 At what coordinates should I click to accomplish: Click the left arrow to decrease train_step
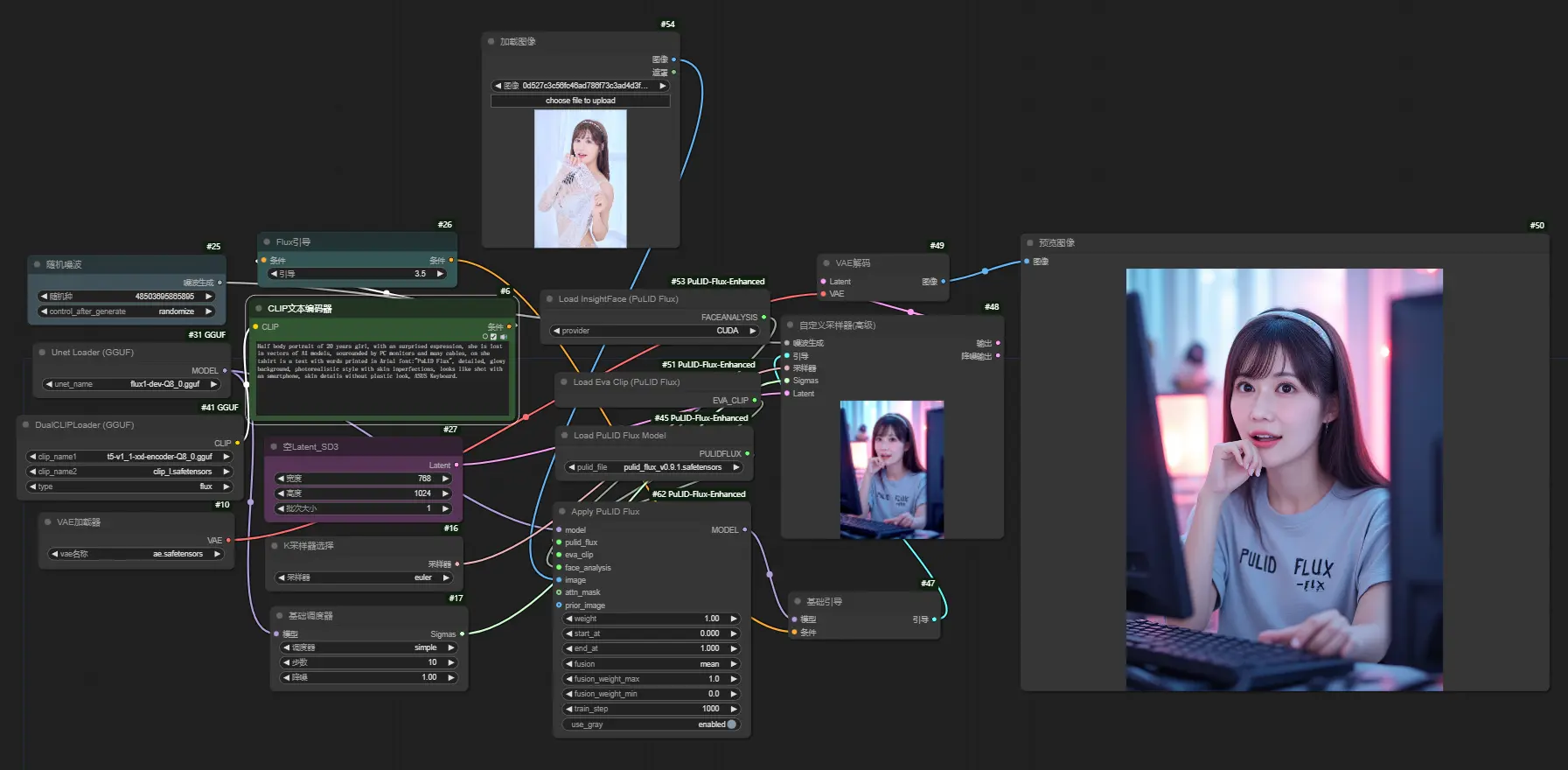pyautogui.click(x=569, y=710)
